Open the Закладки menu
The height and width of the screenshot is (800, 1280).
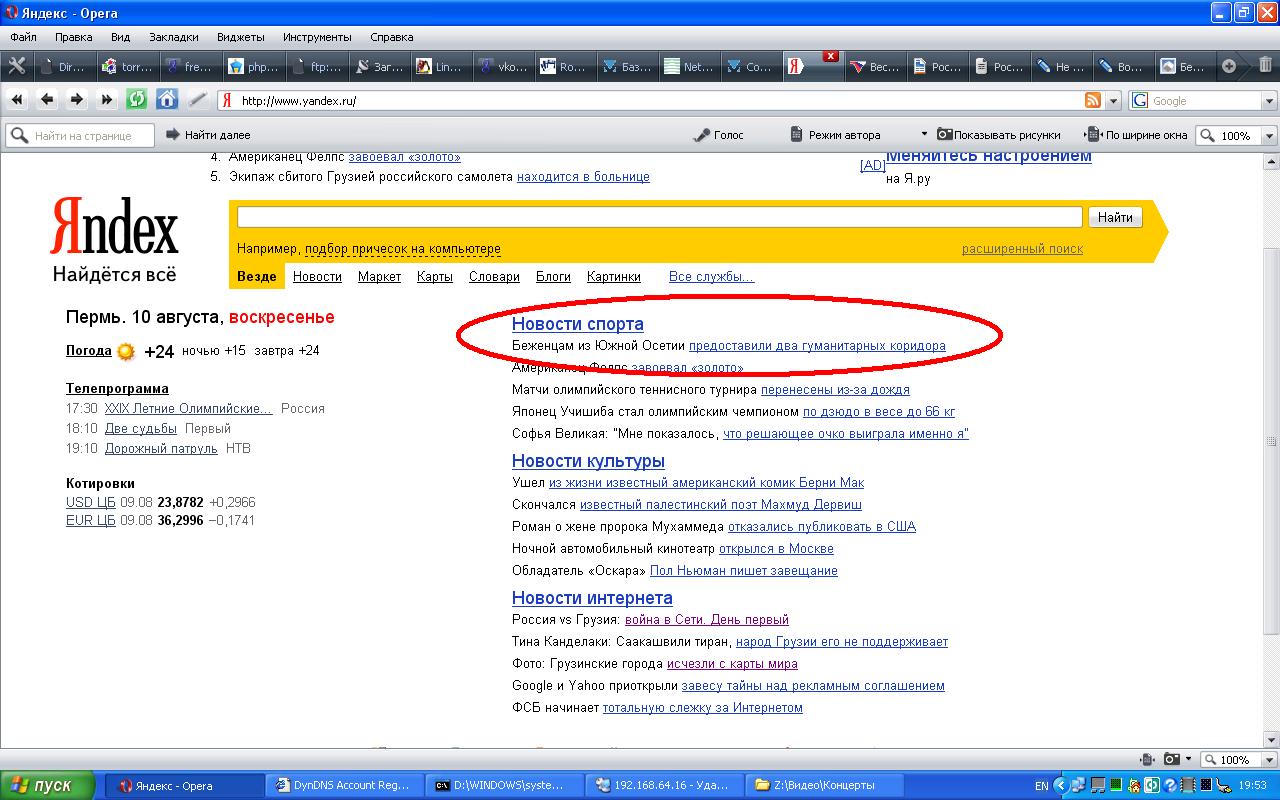tap(174, 37)
